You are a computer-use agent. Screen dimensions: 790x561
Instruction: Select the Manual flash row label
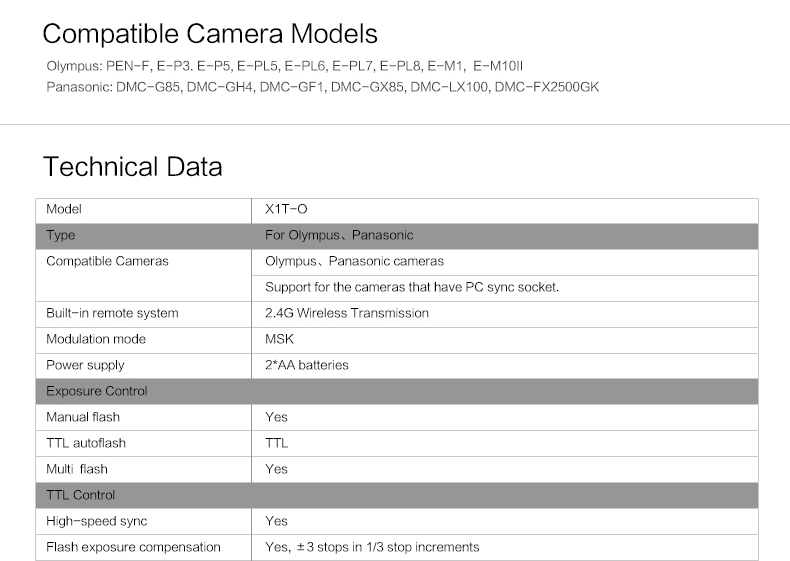(83, 417)
